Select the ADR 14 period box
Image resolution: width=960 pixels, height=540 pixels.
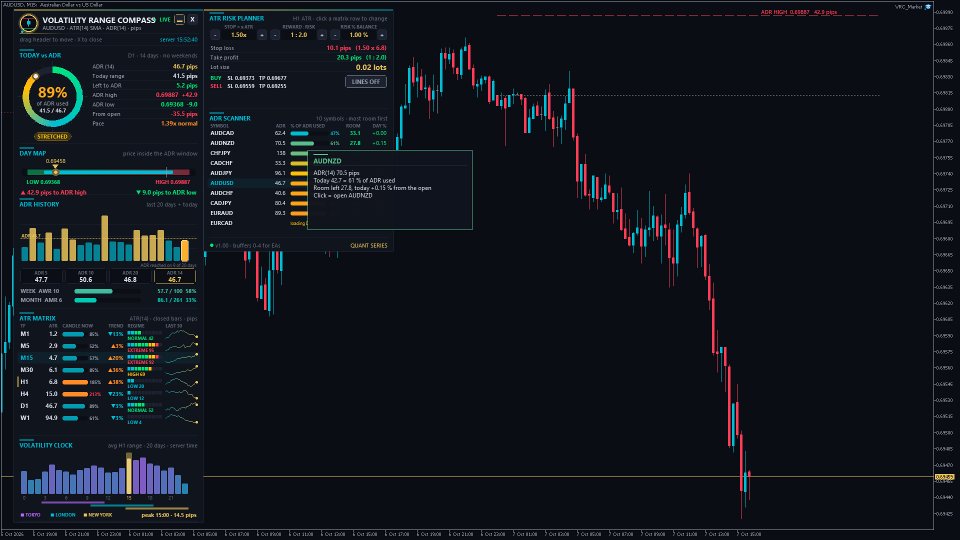tap(174, 277)
